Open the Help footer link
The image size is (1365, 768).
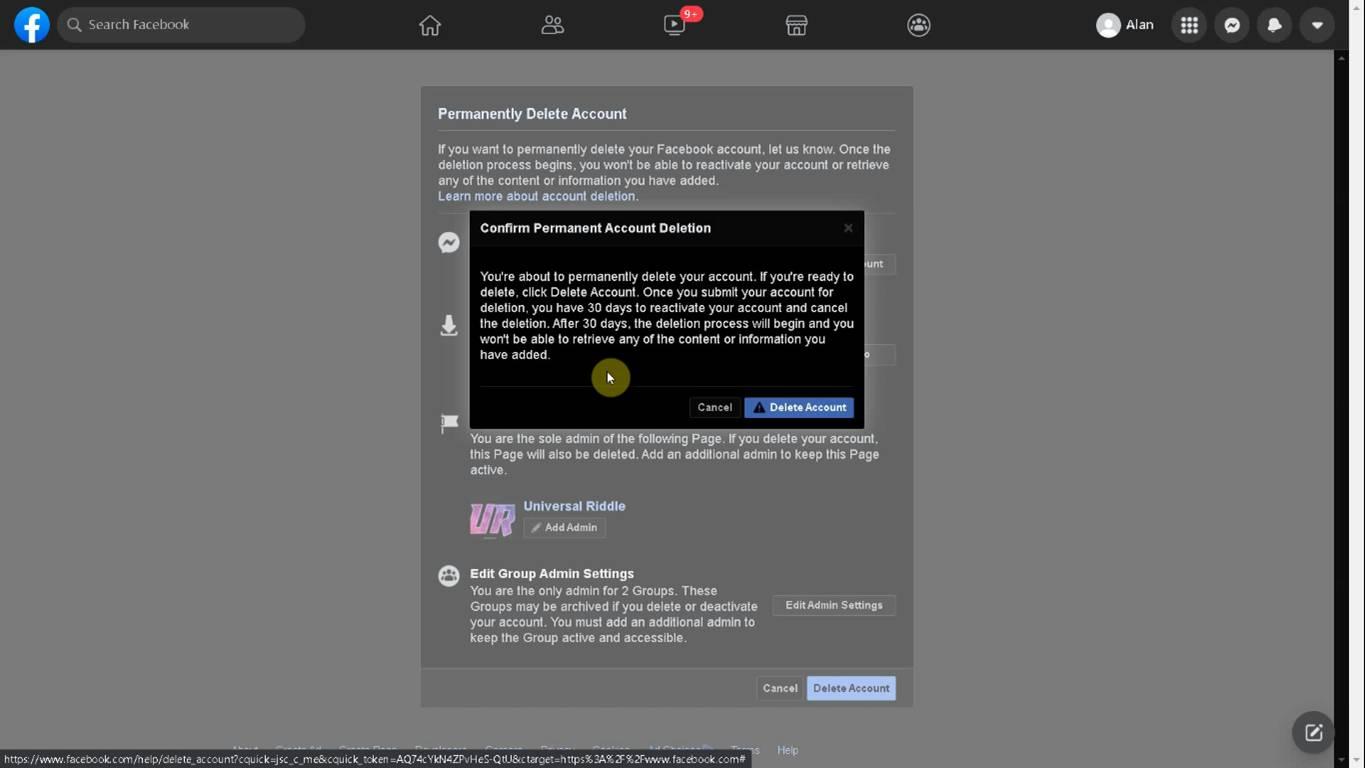786,750
